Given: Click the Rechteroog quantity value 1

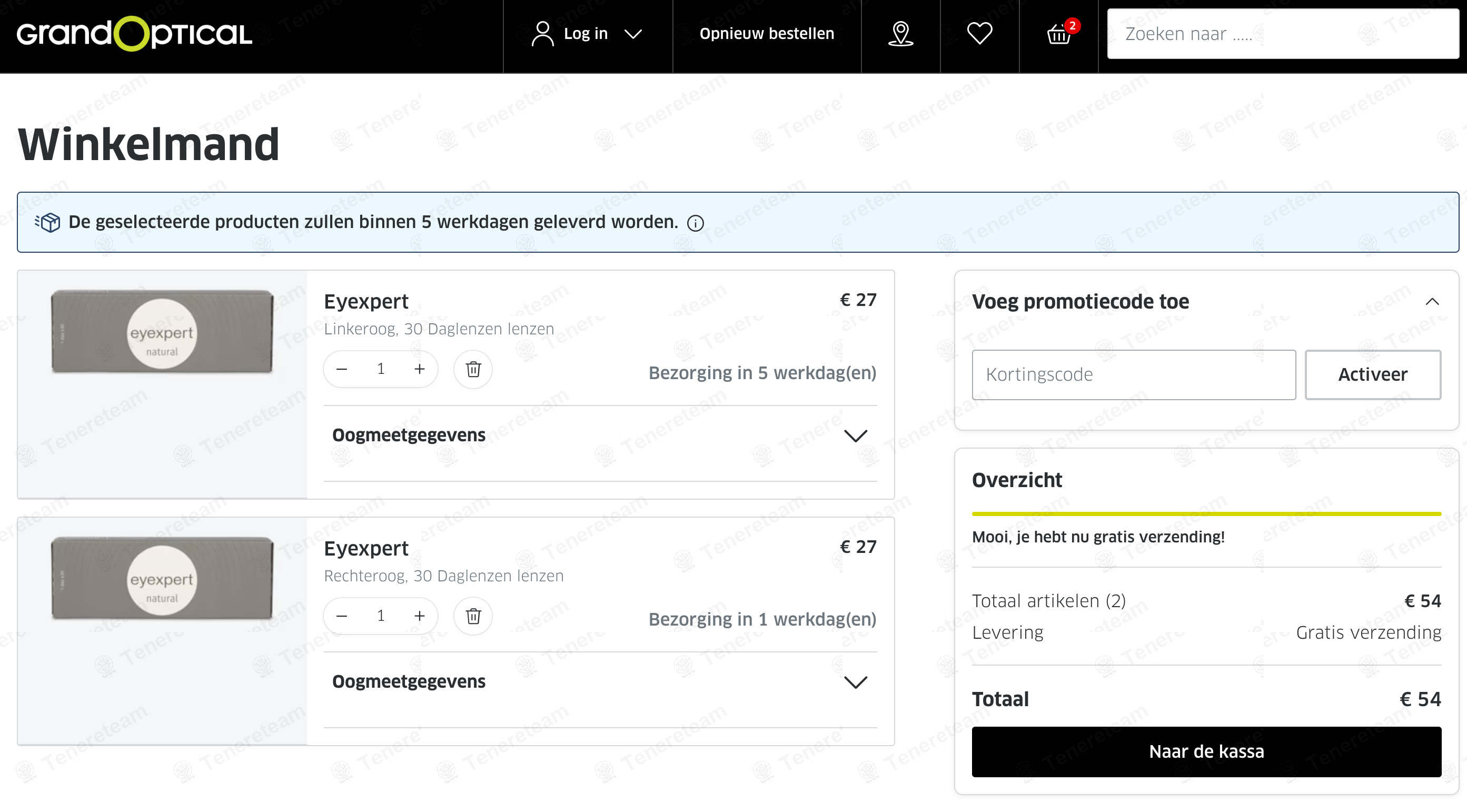Looking at the screenshot, I should [380, 616].
